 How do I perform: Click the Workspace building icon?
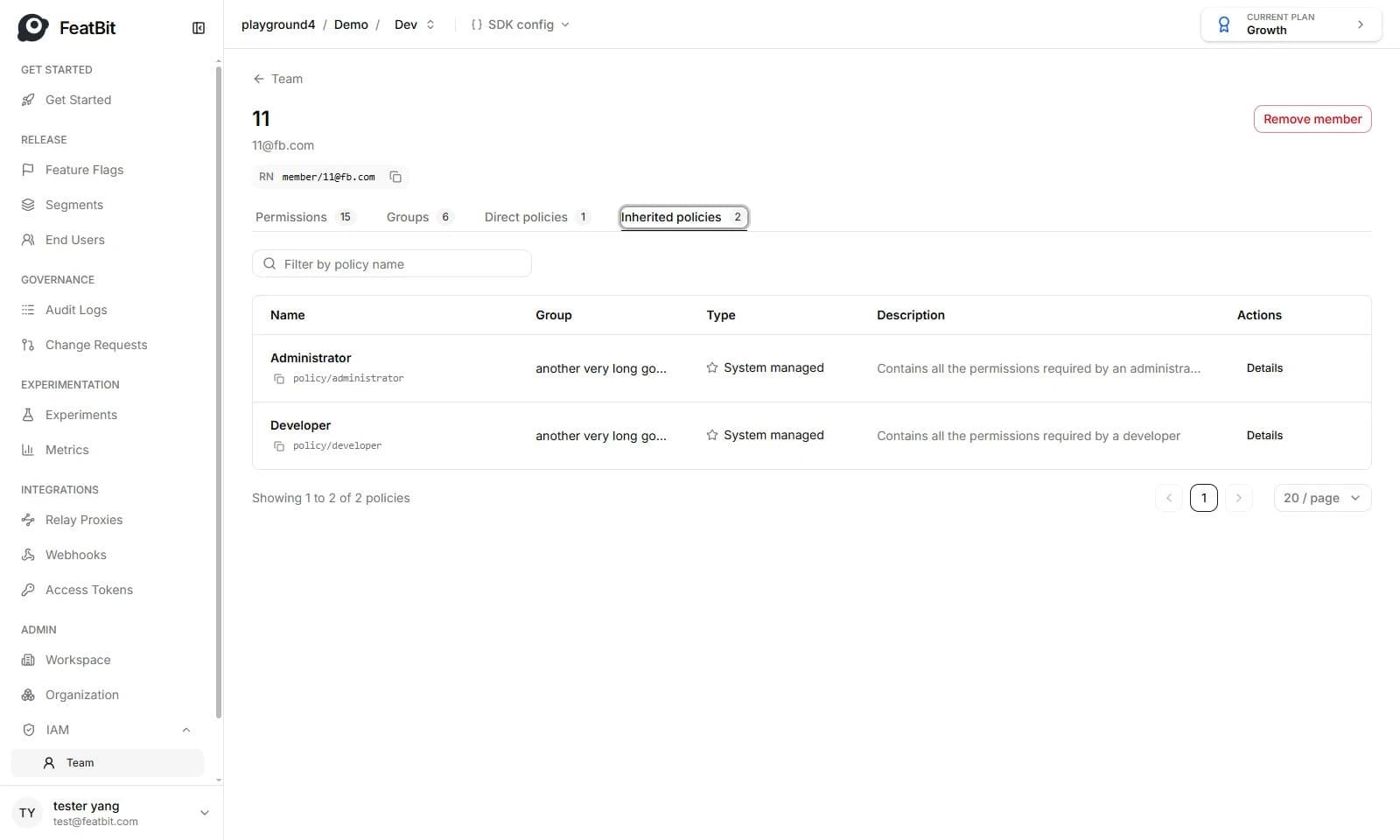(x=28, y=660)
